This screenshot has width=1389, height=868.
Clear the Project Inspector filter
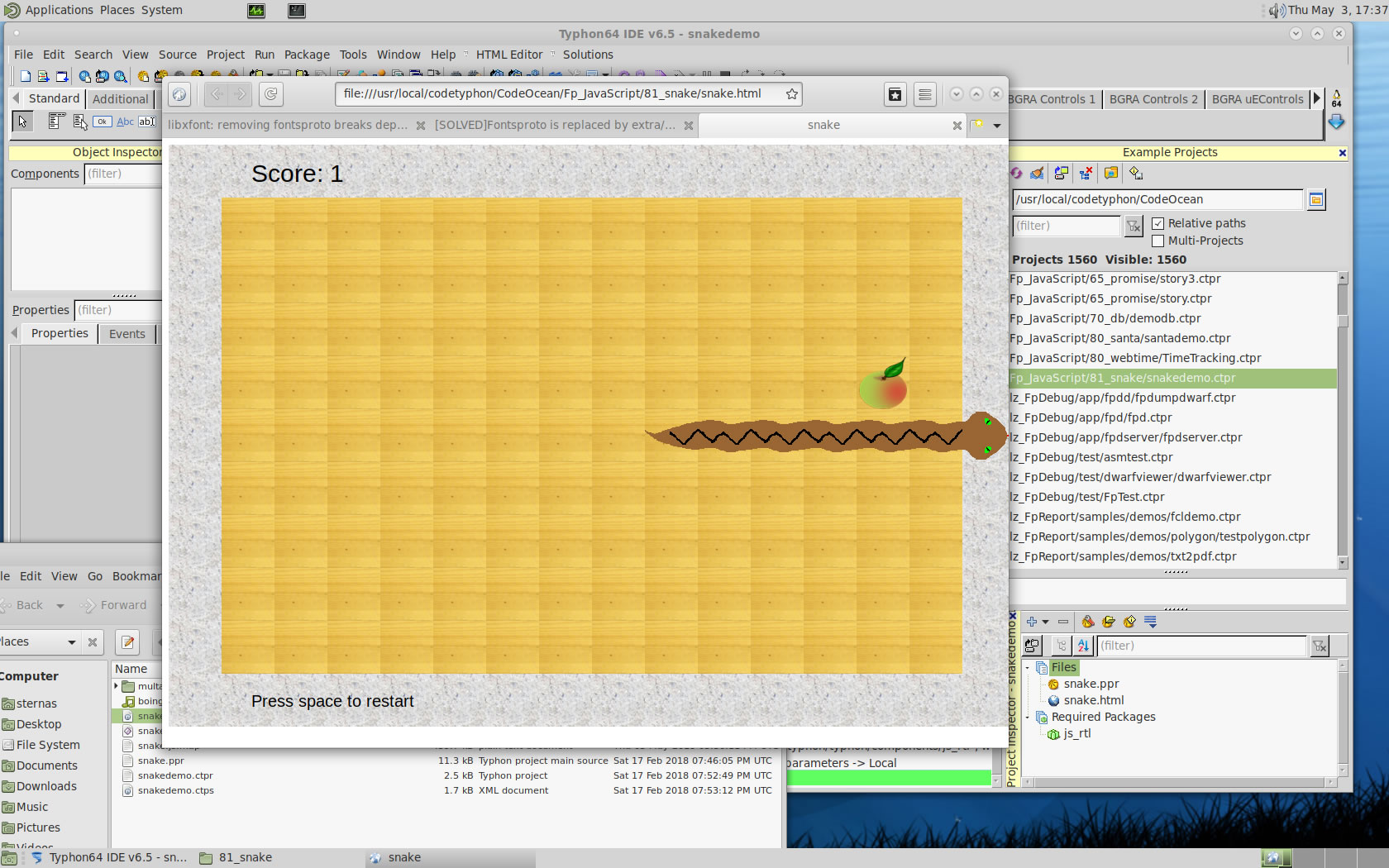click(x=1320, y=646)
